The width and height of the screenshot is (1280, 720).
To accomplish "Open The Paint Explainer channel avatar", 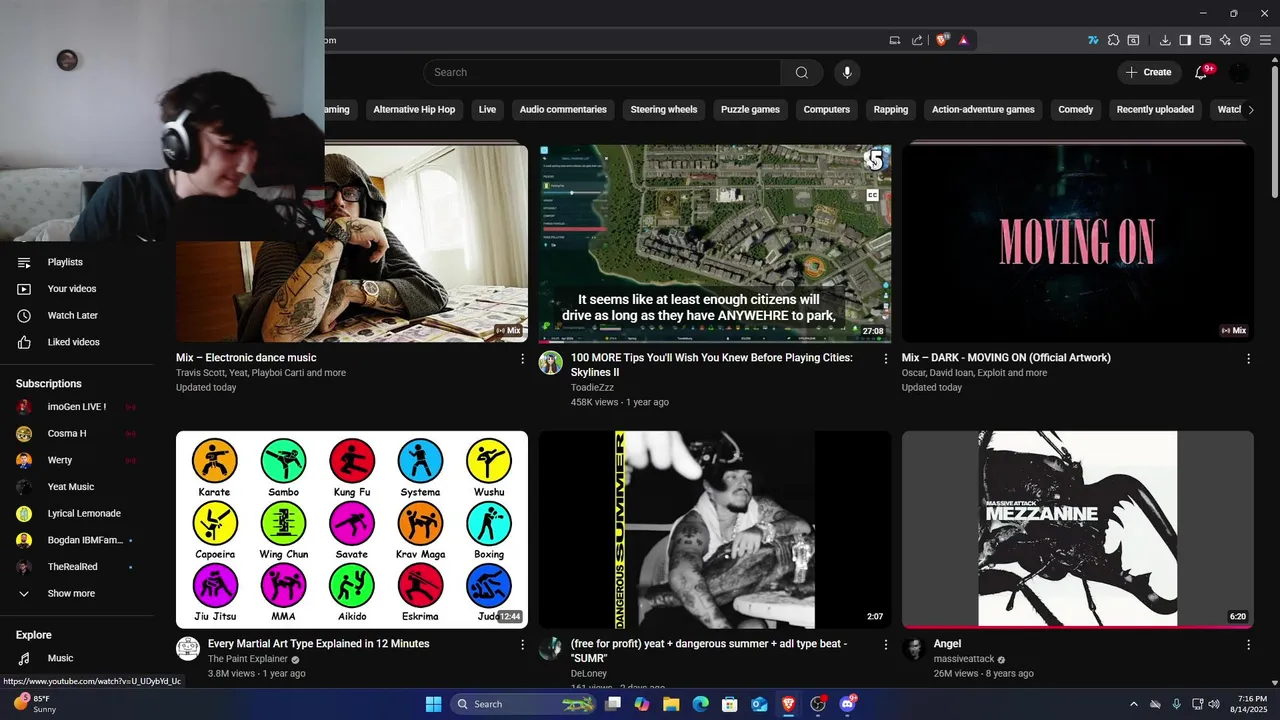I will (x=188, y=648).
